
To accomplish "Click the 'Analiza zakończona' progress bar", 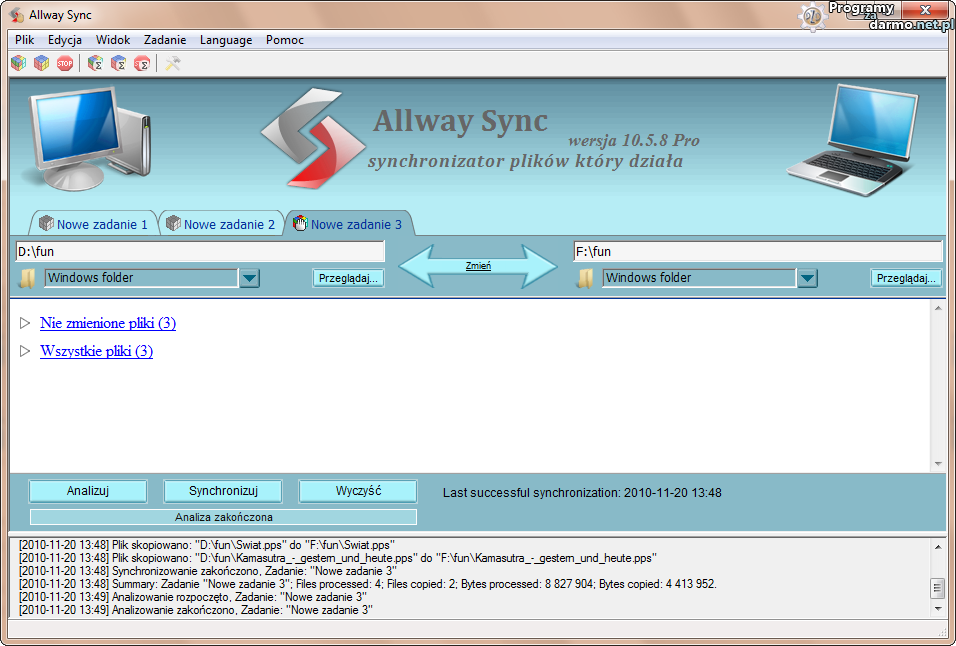I will pos(223,517).
